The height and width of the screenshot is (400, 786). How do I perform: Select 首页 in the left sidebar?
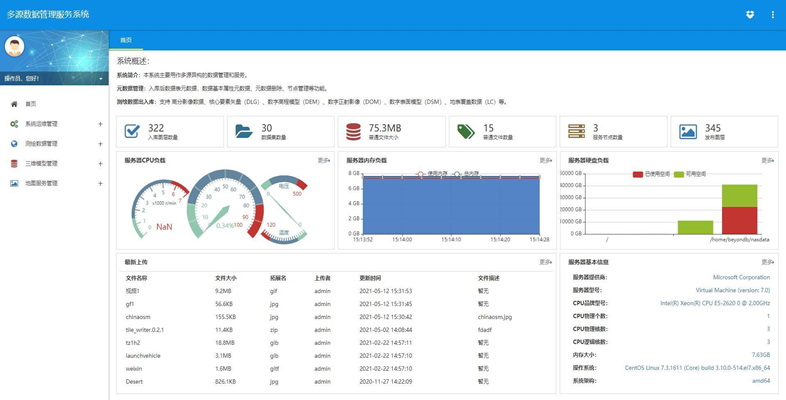tap(30, 104)
